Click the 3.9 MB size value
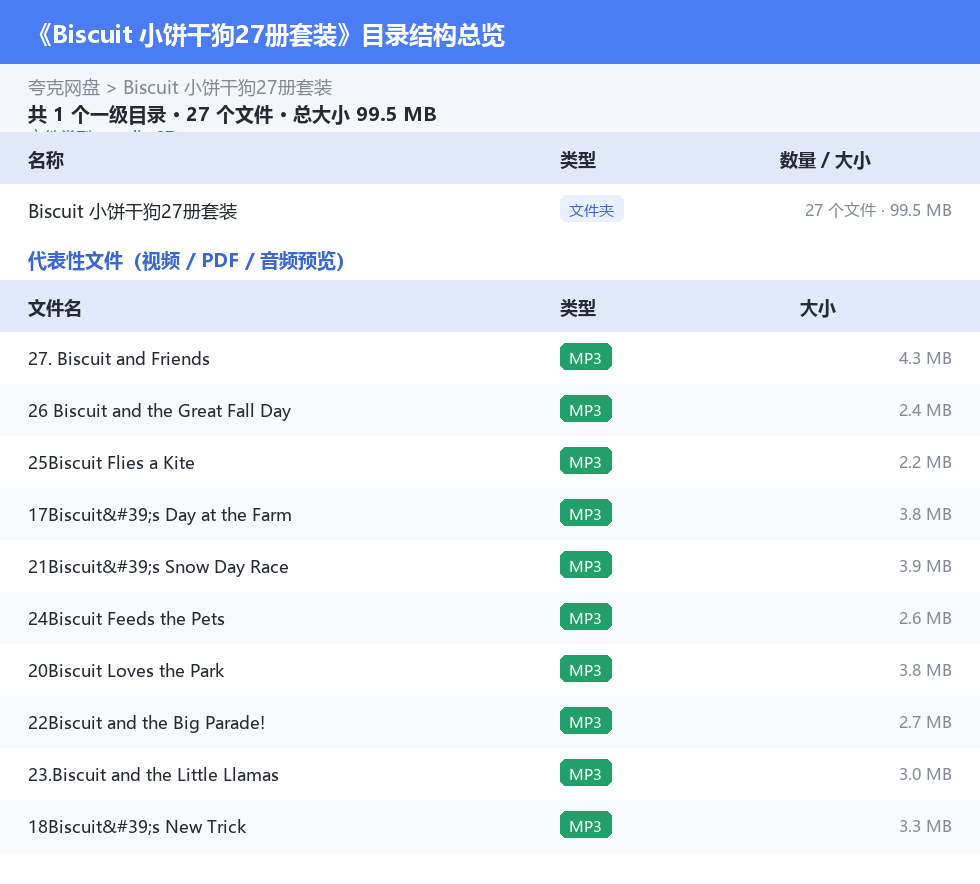This screenshot has height=884, width=980. click(x=925, y=566)
